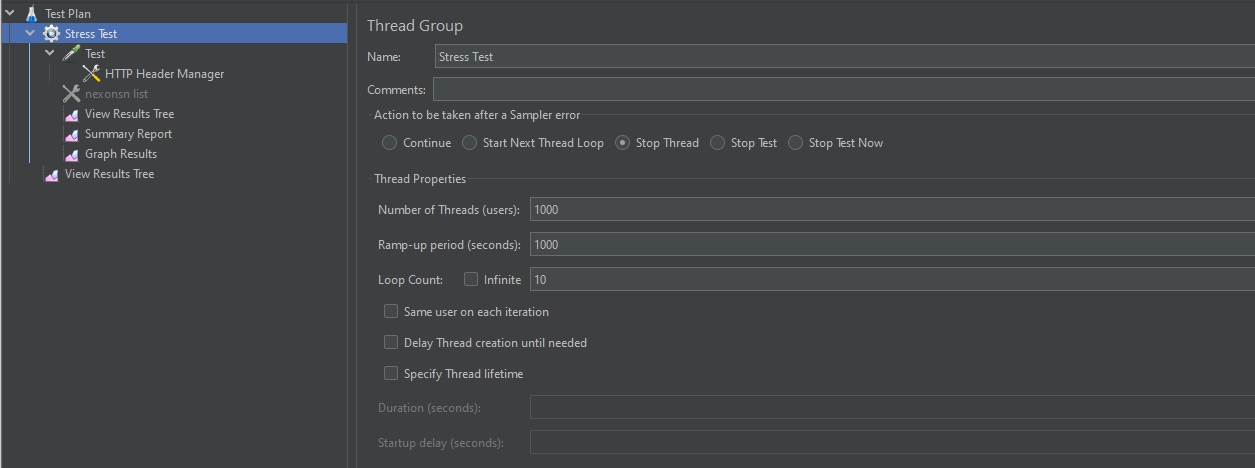The image size is (1255, 468).
Task: Click the Stress Test gear icon
Action: pyautogui.click(x=51, y=34)
